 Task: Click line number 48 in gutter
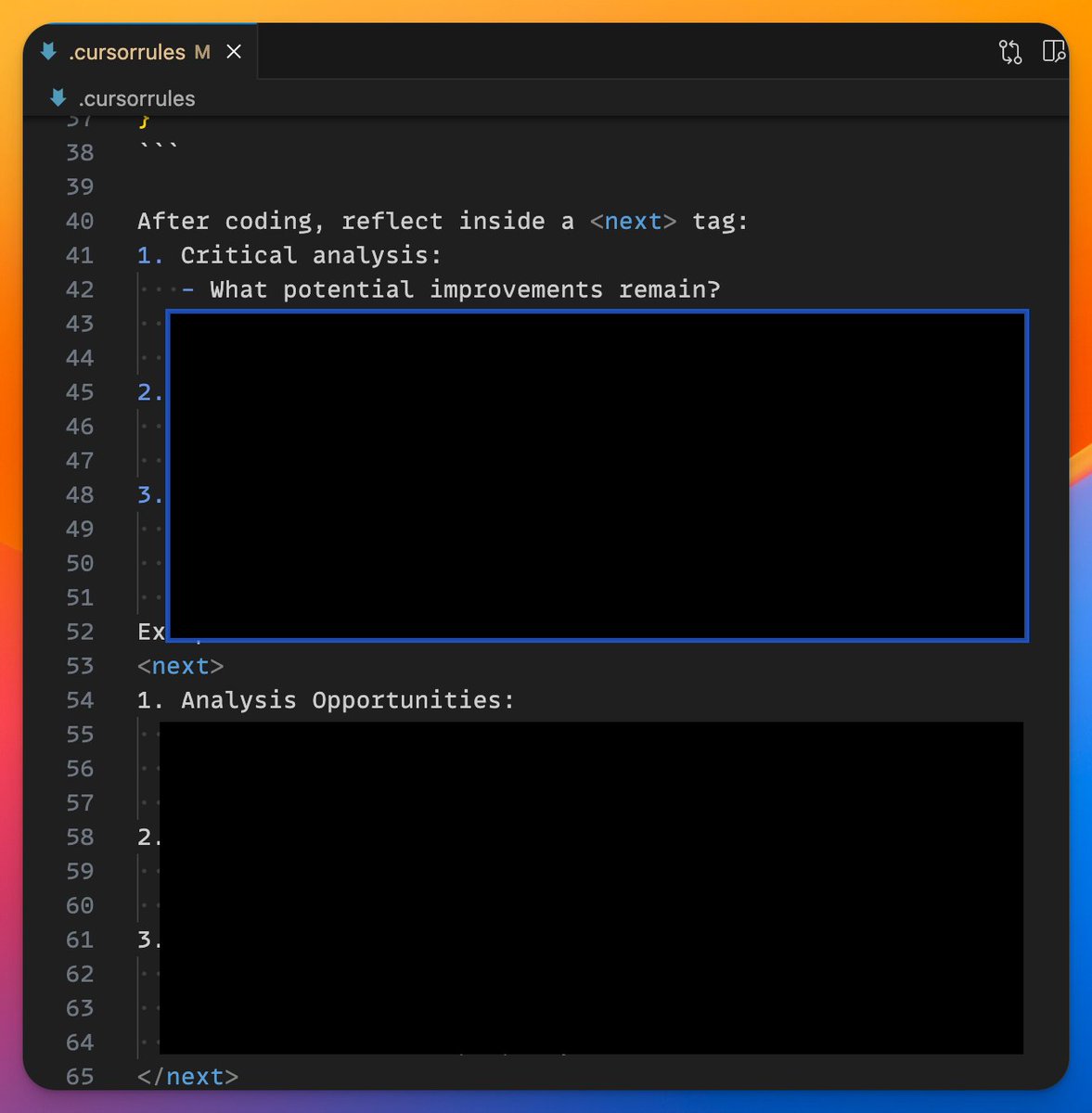(x=80, y=494)
